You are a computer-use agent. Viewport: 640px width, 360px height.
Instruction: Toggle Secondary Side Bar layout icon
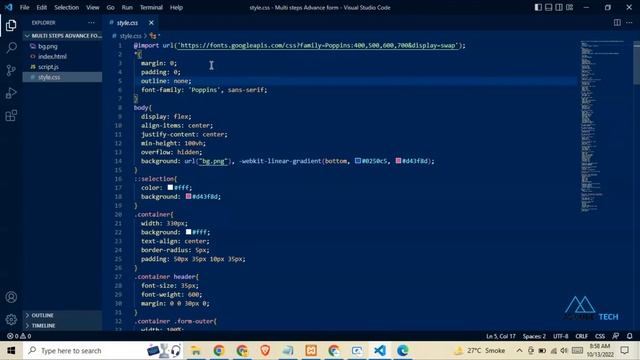tap(559, 7)
